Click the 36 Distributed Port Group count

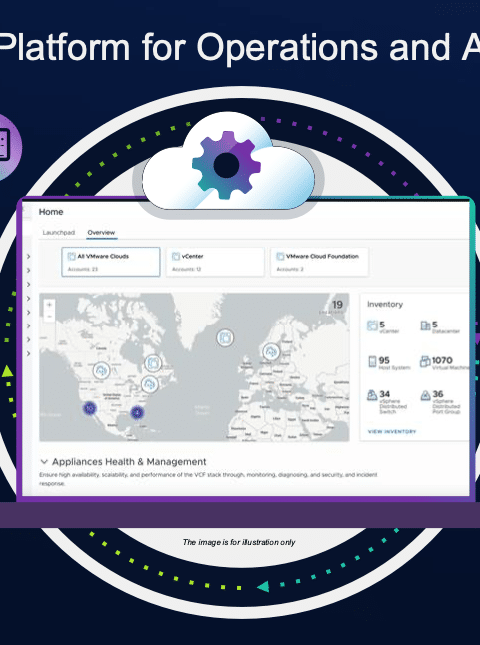[438, 394]
